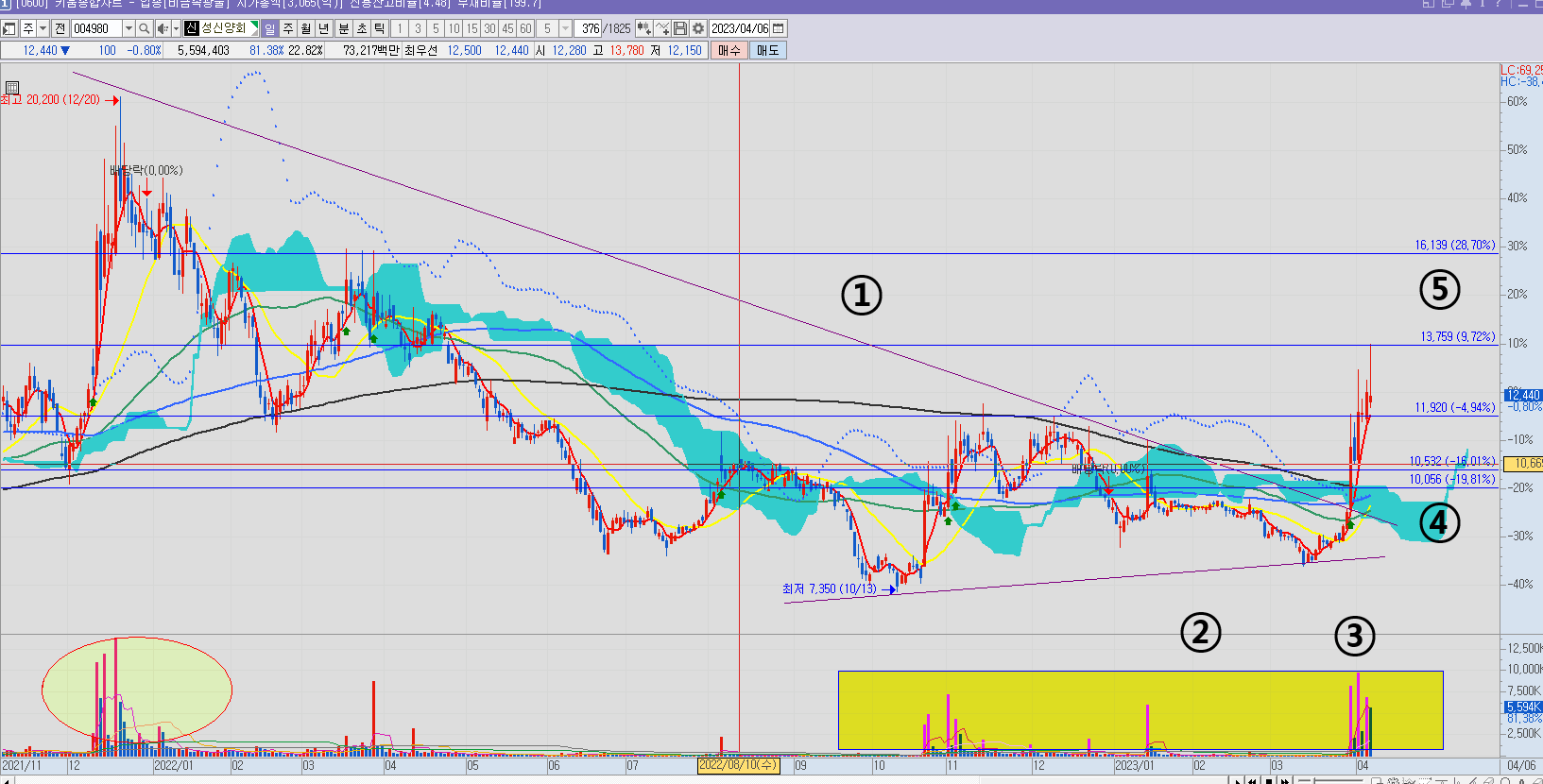Click the 13,759 (9,72%) line label
This screenshot has height=784, width=1543.
click(x=1458, y=336)
